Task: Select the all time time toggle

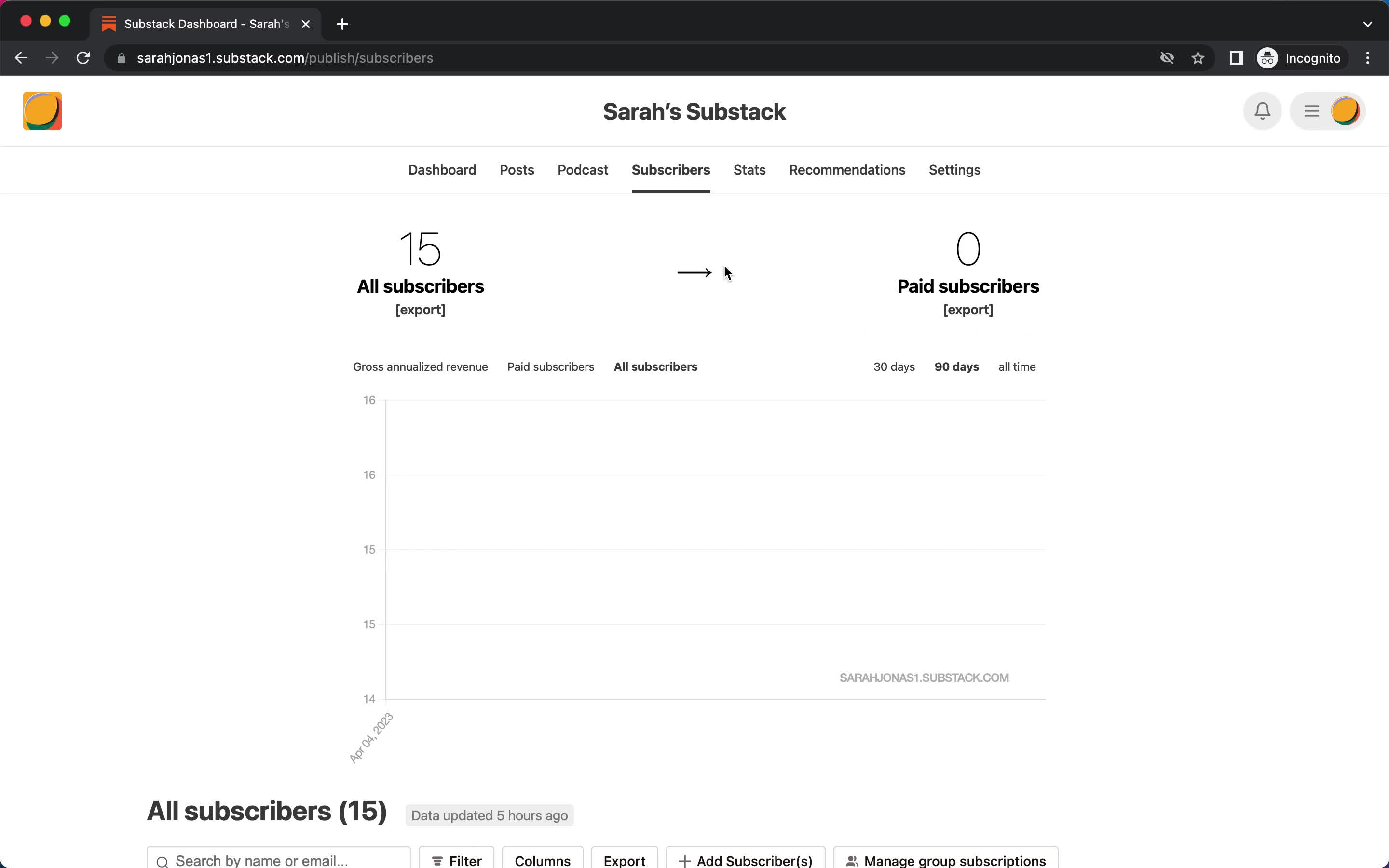Action: click(x=1017, y=366)
